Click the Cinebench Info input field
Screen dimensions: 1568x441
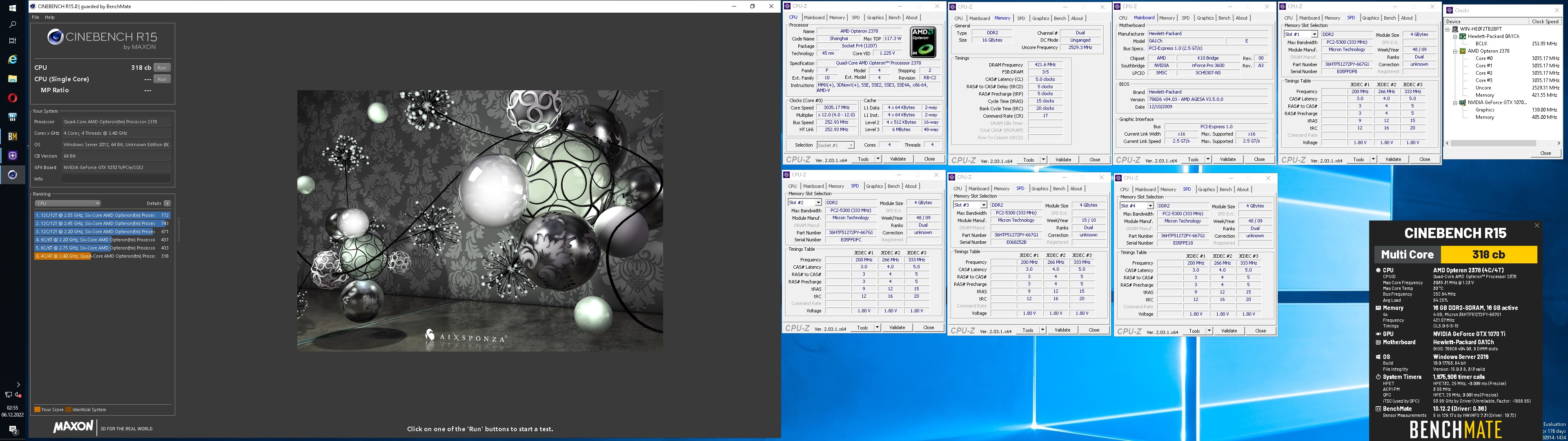point(116,179)
